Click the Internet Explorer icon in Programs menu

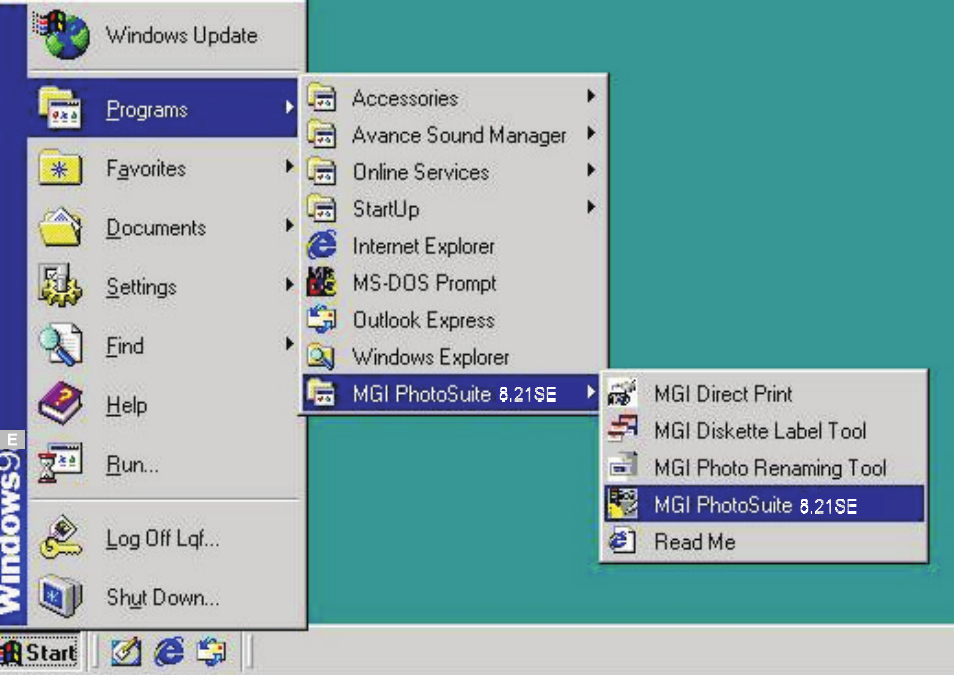click(x=322, y=246)
